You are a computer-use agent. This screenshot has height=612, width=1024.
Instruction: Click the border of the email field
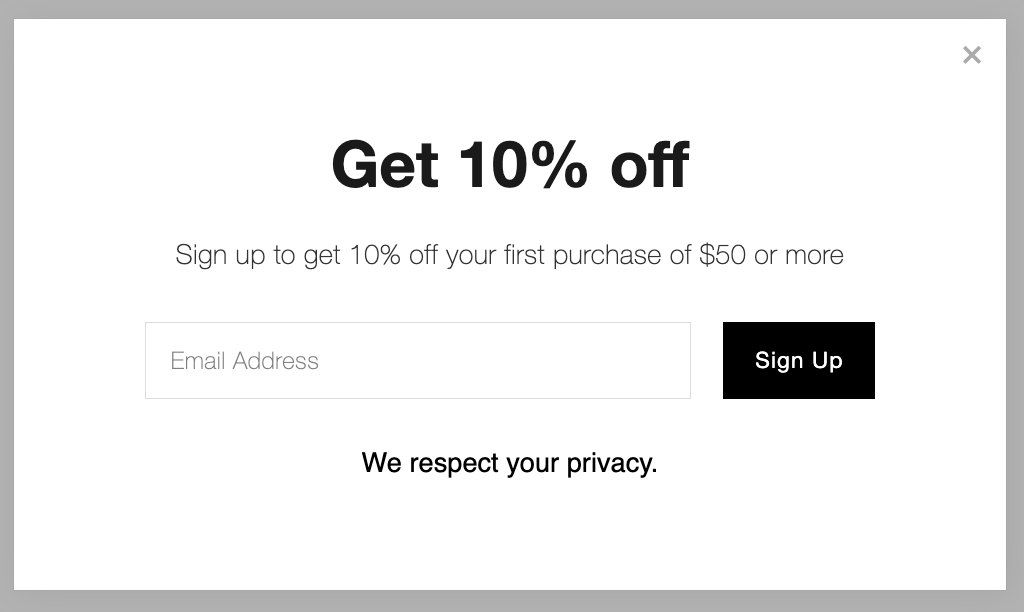418,322
